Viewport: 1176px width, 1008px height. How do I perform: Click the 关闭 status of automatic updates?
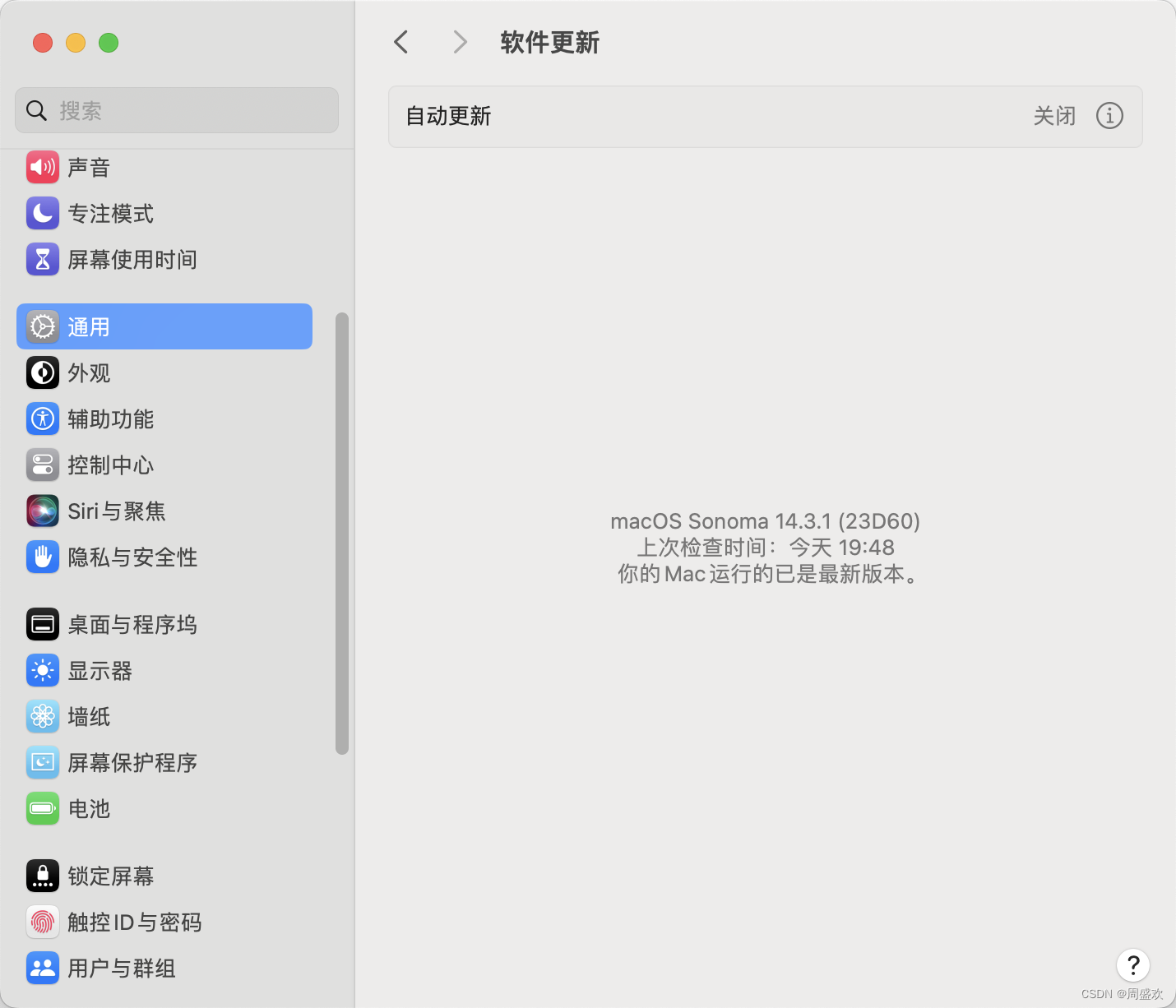coord(1054,116)
